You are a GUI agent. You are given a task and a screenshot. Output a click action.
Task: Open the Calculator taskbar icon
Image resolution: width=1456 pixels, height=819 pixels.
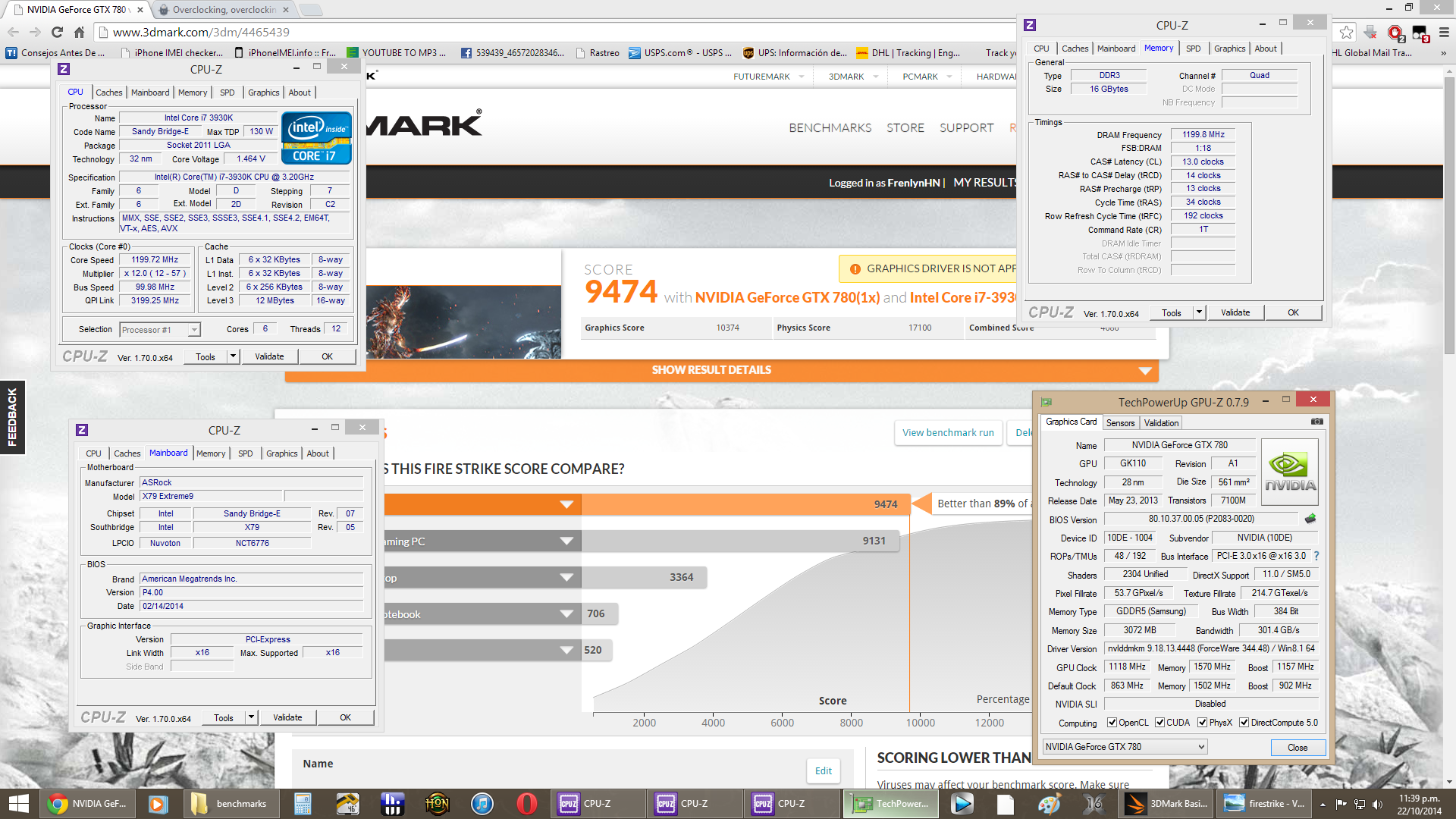[303, 804]
